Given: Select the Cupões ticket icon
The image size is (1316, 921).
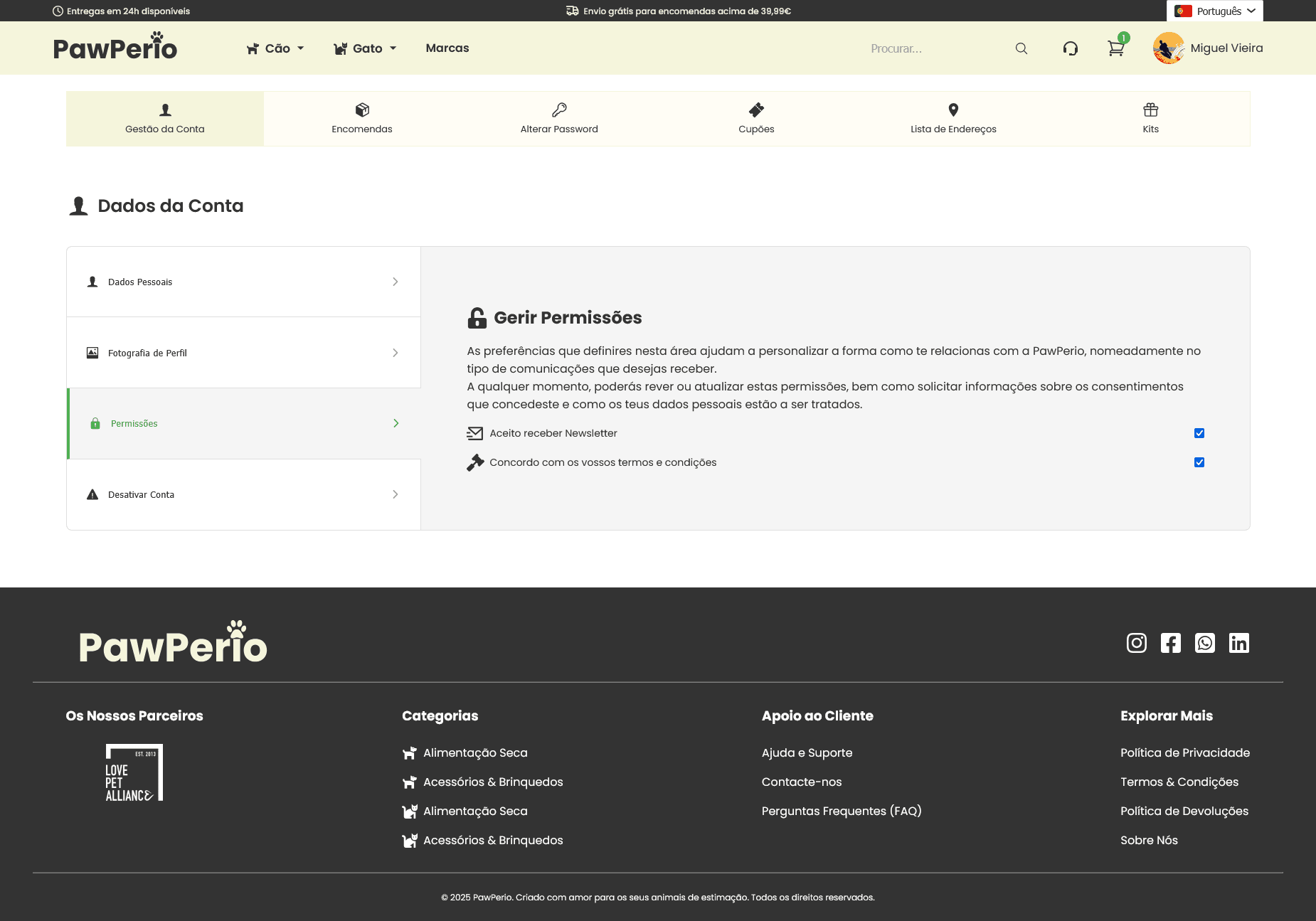Looking at the screenshot, I should (755, 110).
